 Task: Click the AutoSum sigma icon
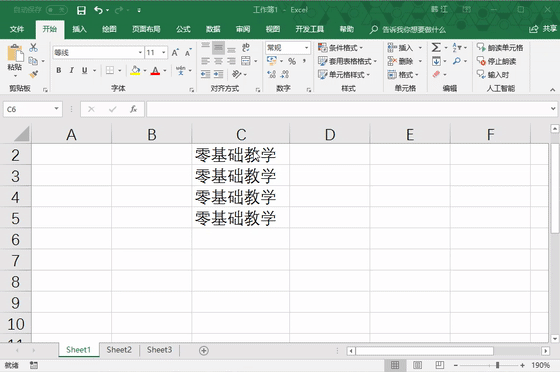(x=436, y=47)
